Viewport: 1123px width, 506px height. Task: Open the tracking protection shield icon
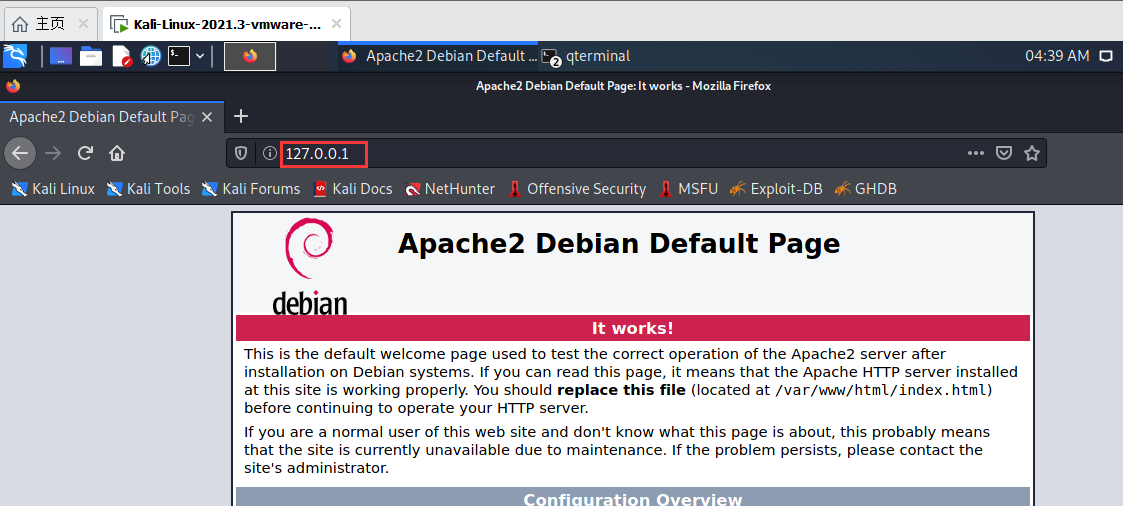coord(241,153)
